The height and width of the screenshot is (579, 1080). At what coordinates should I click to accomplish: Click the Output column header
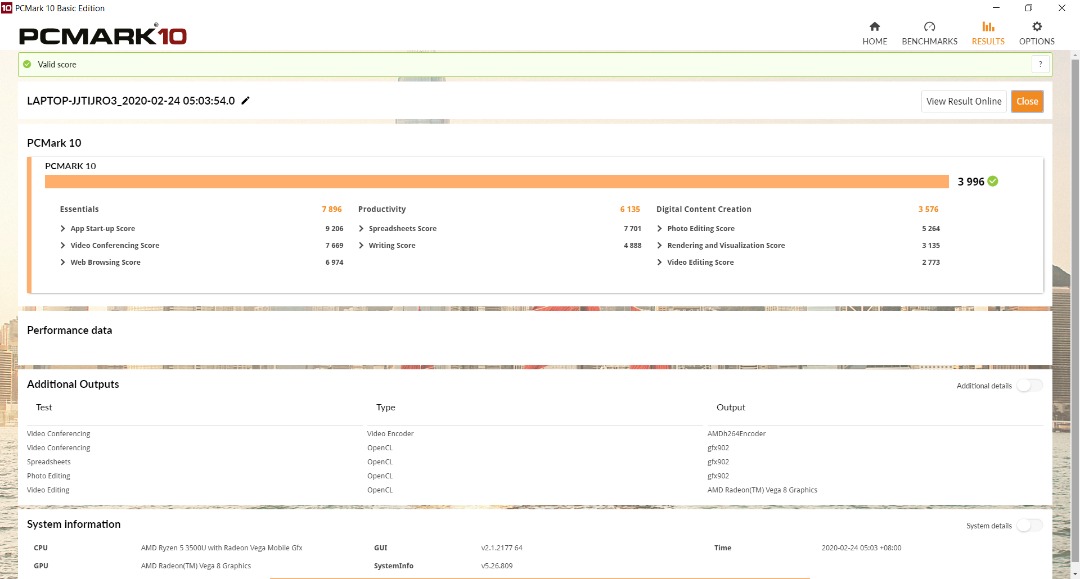click(730, 408)
